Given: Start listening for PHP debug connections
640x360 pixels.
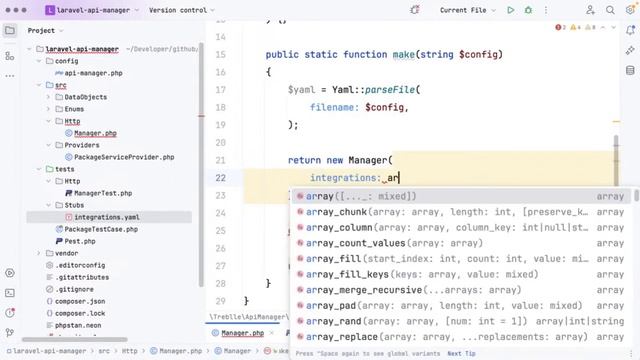Looking at the screenshot, I should coord(415,10).
